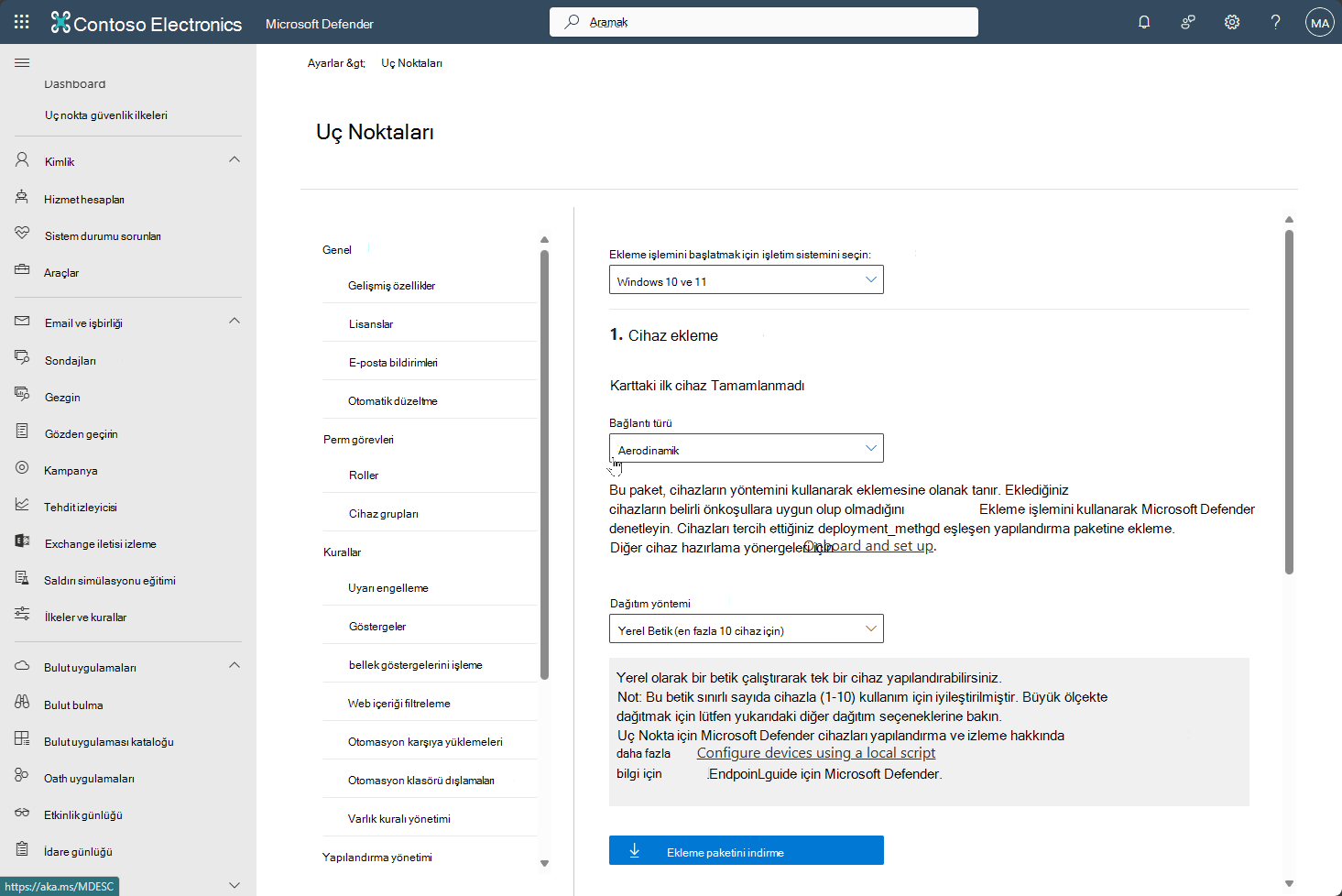Open the settings gear icon
This screenshot has width=1342, height=896.
(1231, 21)
